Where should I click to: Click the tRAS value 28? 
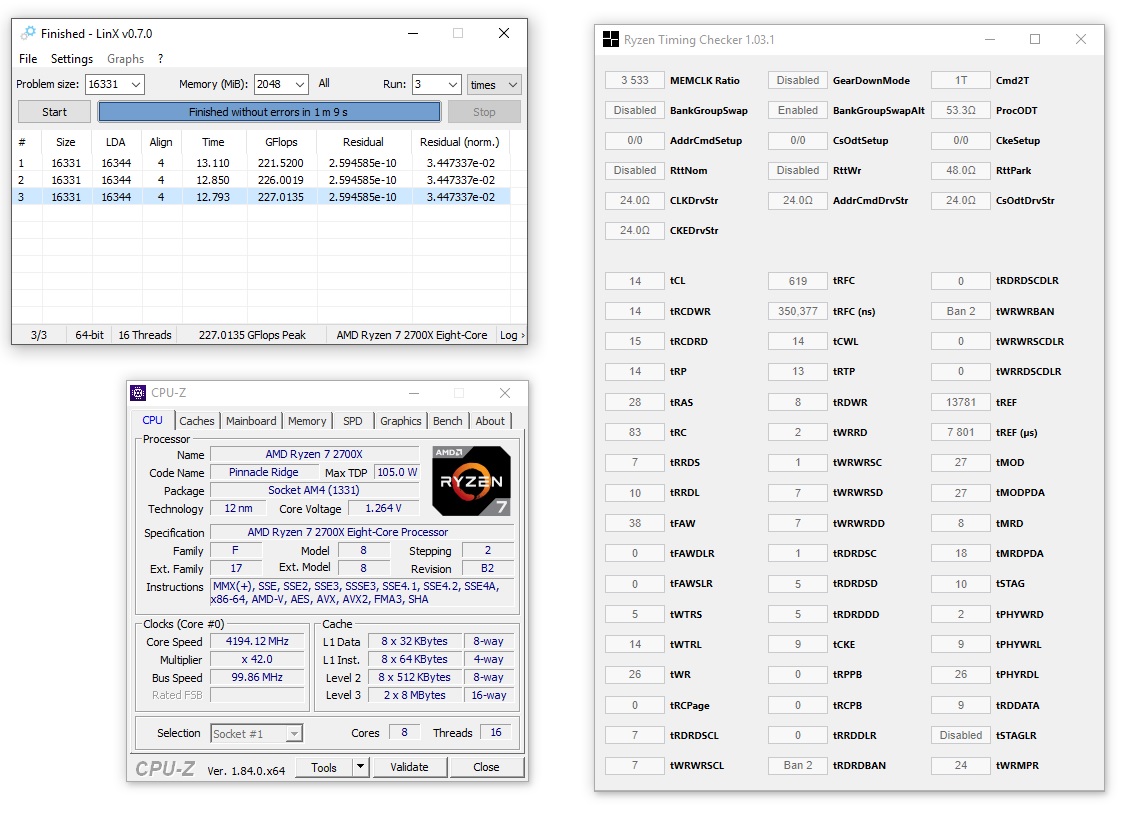click(634, 402)
